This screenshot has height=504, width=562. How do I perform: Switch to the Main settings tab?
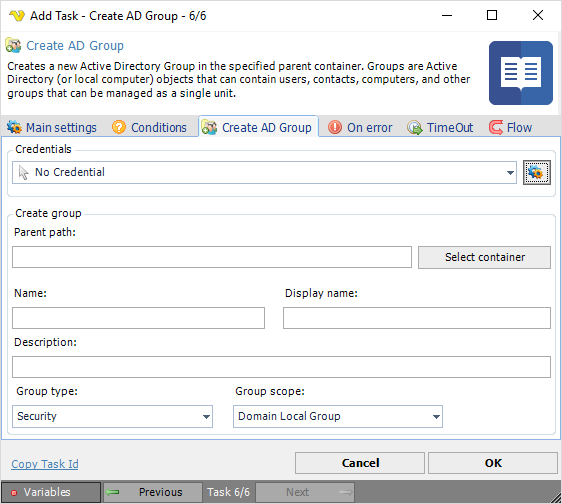52,127
